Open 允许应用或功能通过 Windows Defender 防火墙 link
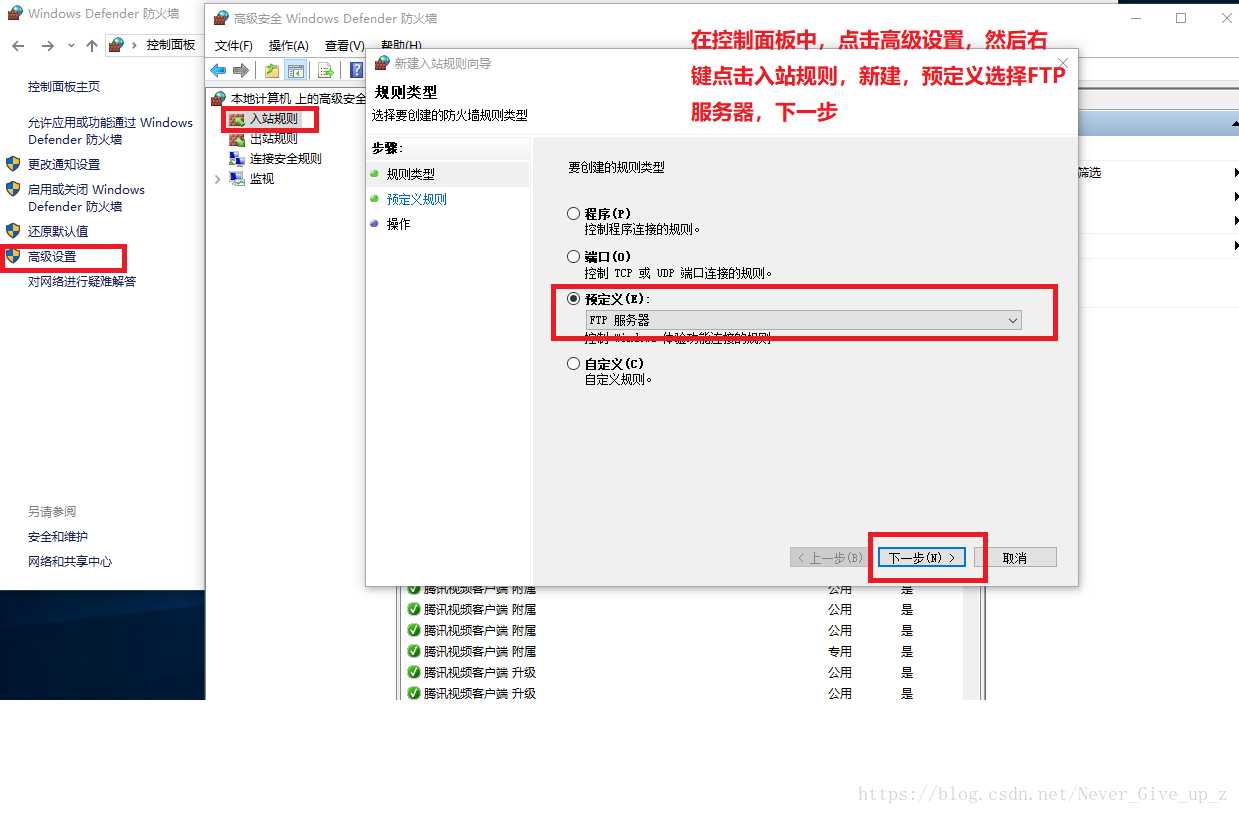This screenshot has width=1239, height=814. pyautogui.click(x=110, y=131)
